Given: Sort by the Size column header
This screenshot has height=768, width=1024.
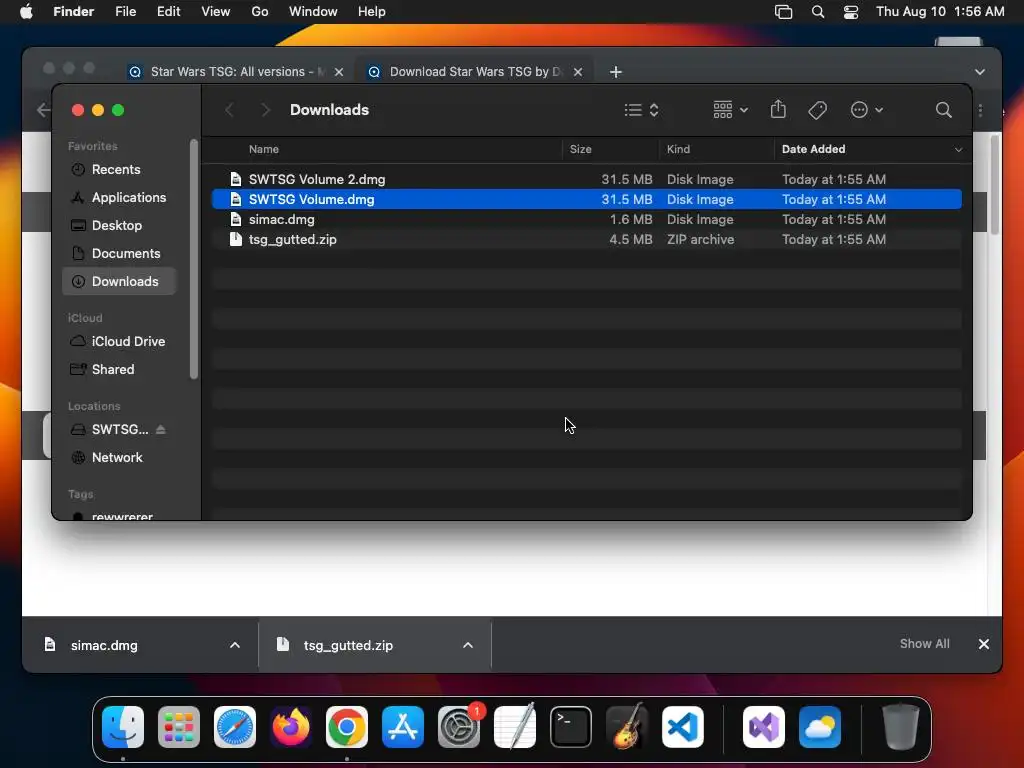Looking at the screenshot, I should [x=580, y=150].
